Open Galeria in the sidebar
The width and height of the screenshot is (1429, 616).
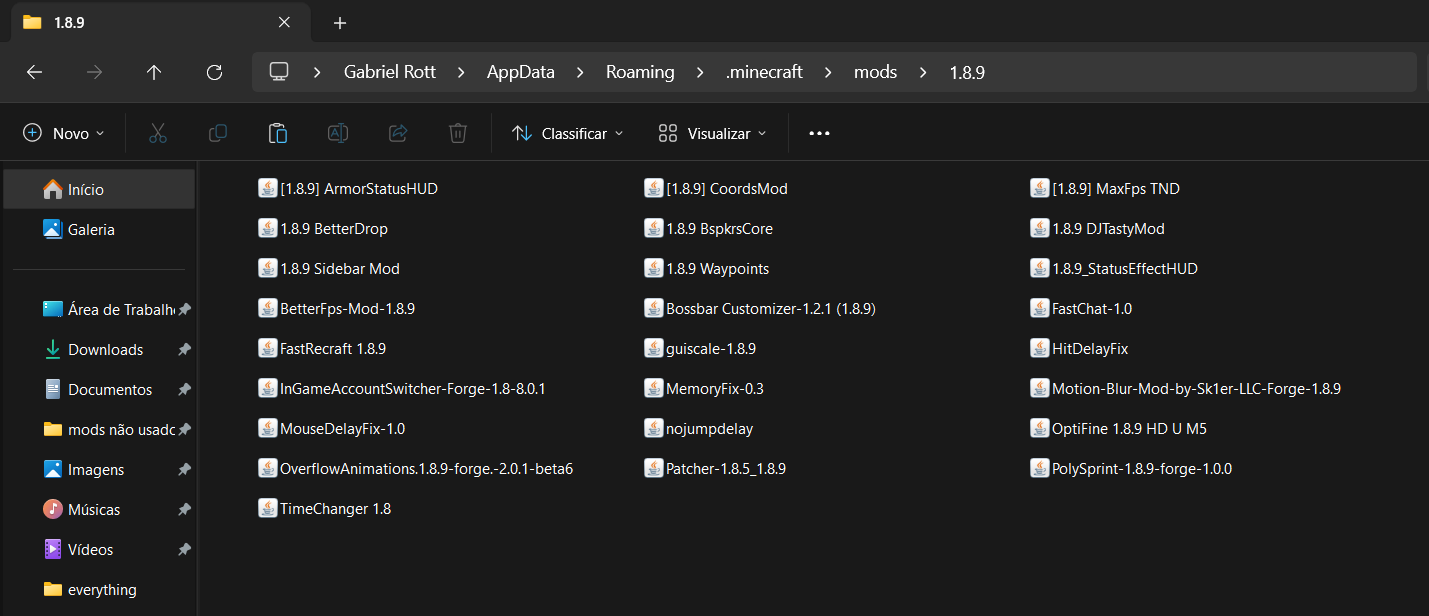99,229
